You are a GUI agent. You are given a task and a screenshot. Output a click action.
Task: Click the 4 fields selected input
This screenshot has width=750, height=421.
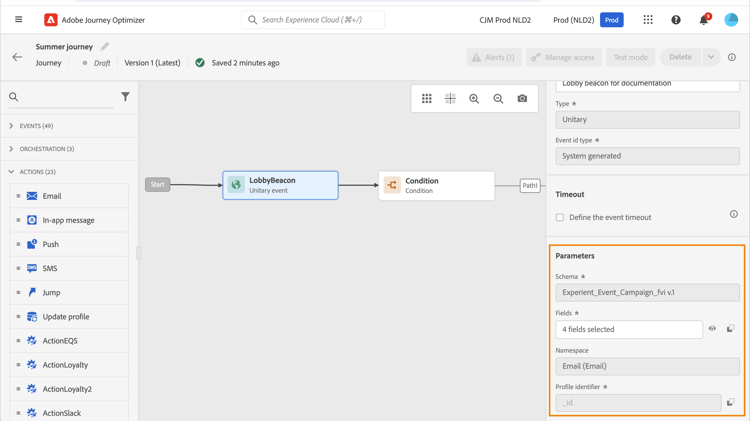tap(629, 329)
